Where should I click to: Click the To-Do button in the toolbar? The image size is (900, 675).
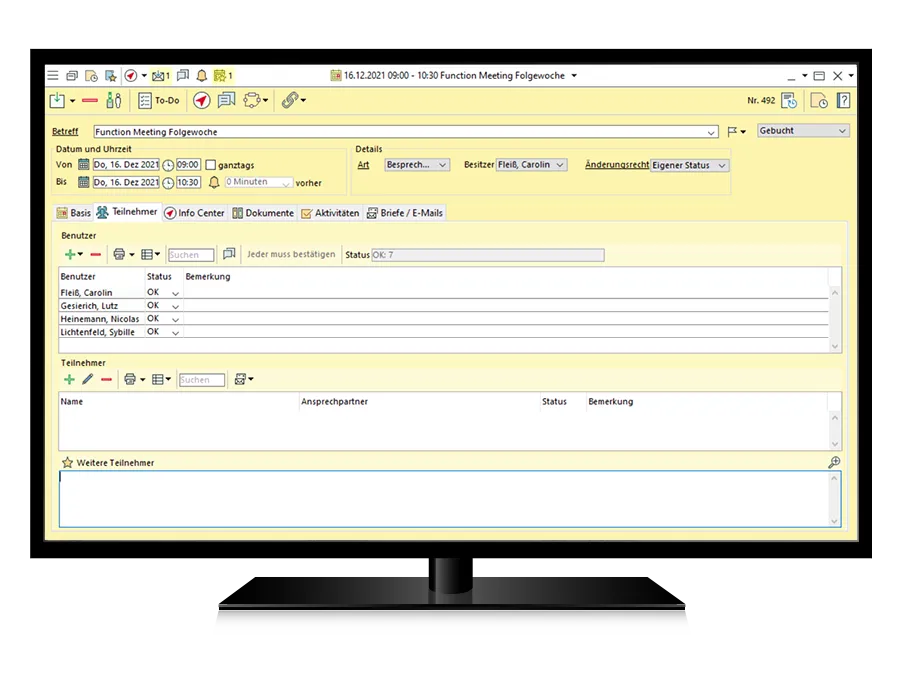point(158,101)
